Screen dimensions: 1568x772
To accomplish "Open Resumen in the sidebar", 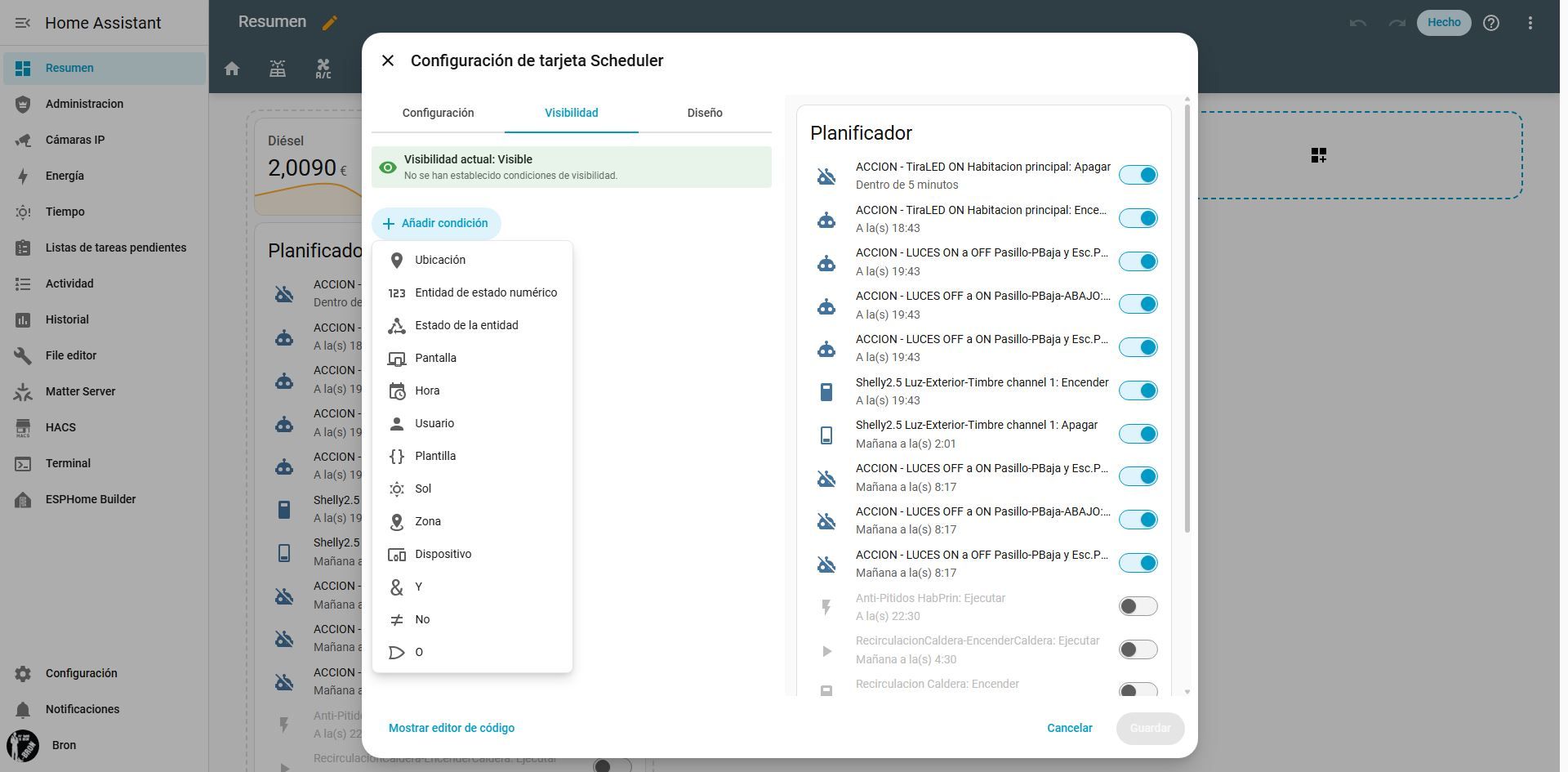I will (105, 68).
